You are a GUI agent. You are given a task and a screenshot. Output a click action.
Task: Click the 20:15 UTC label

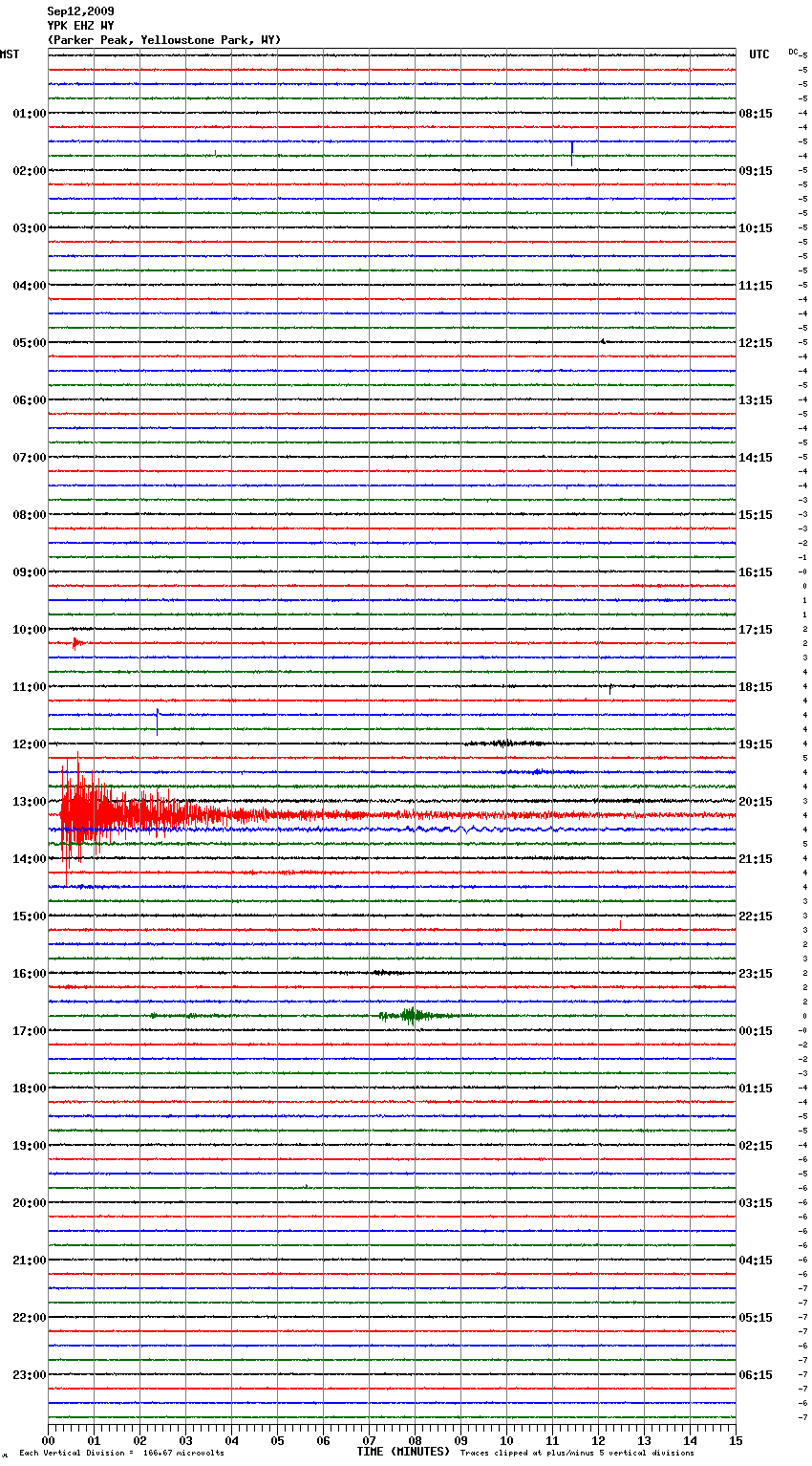pos(756,802)
